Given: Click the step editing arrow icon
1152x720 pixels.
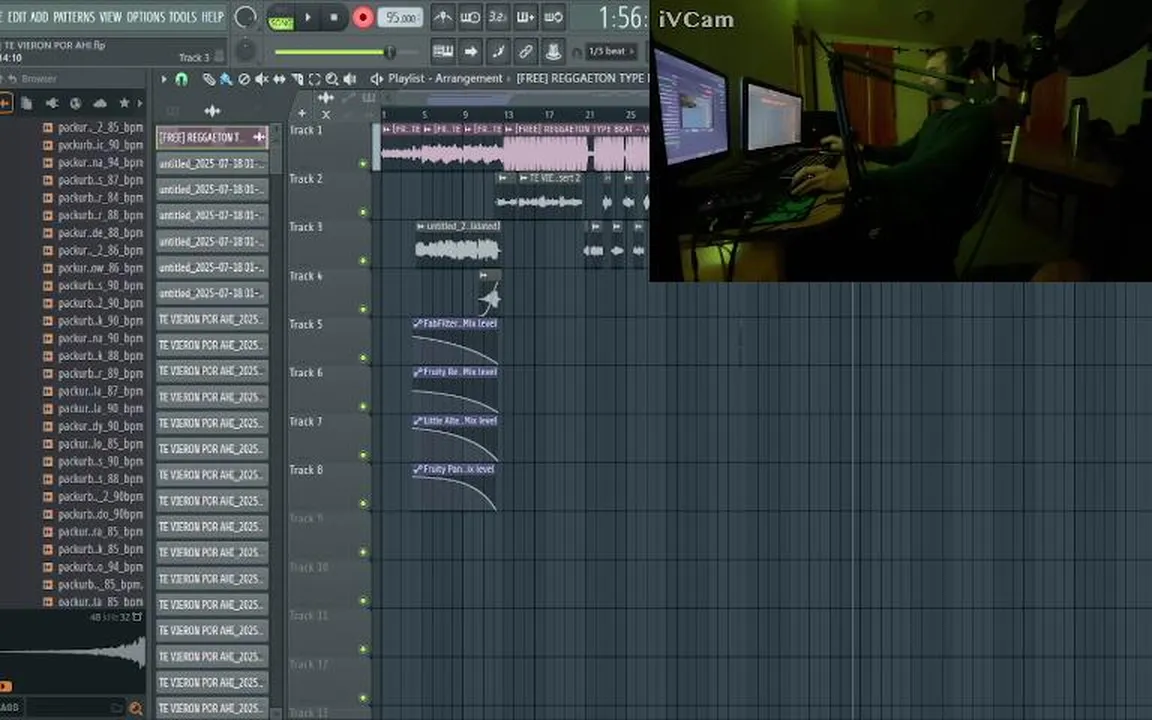Looking at the screenshot, I should pos(470,51).
